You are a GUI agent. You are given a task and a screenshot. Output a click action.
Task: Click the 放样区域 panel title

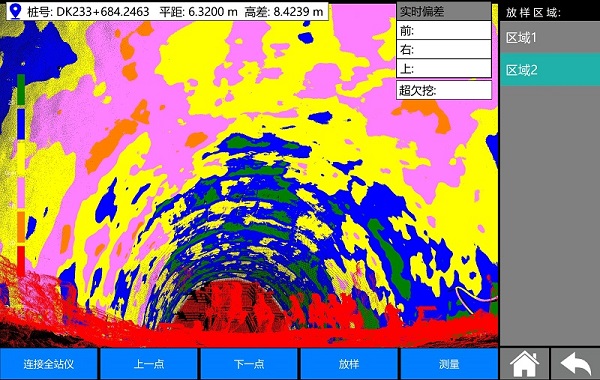click(x=533, y=12)
